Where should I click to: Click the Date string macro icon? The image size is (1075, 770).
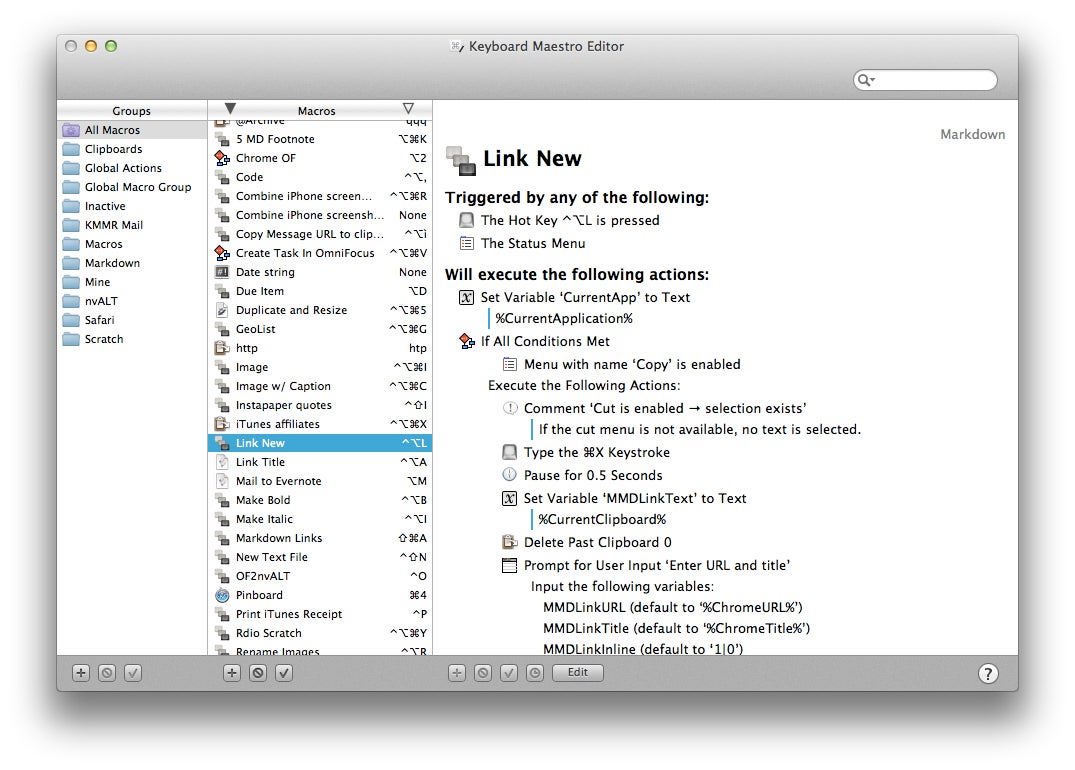pyautogui.click(x=222, y=272)
